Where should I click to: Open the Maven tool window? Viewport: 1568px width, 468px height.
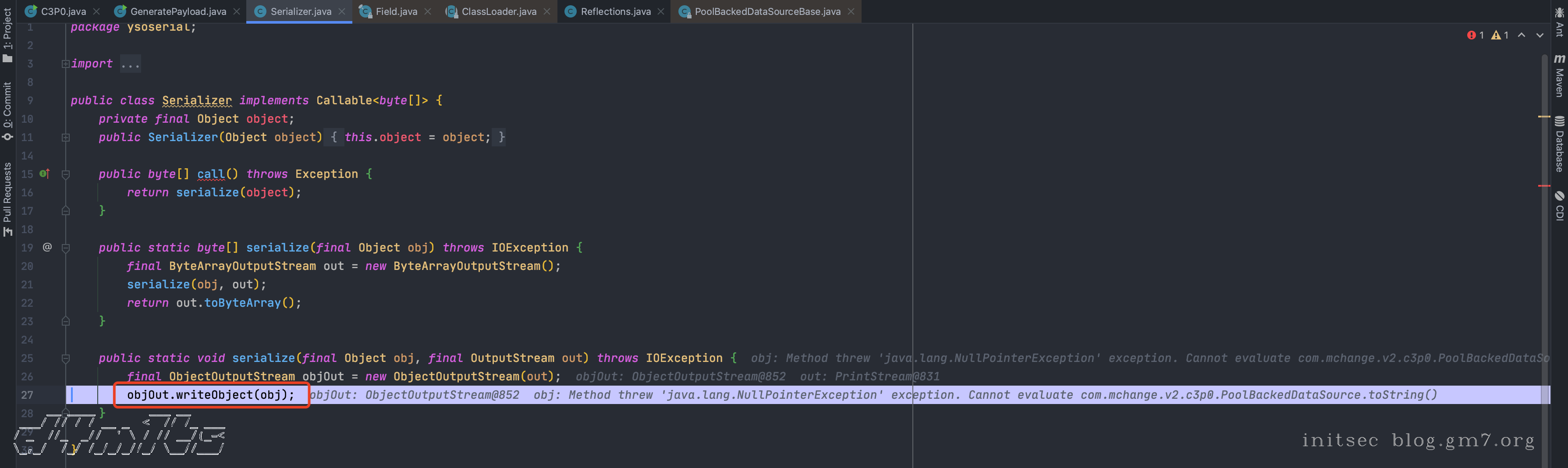point(1560,75)
